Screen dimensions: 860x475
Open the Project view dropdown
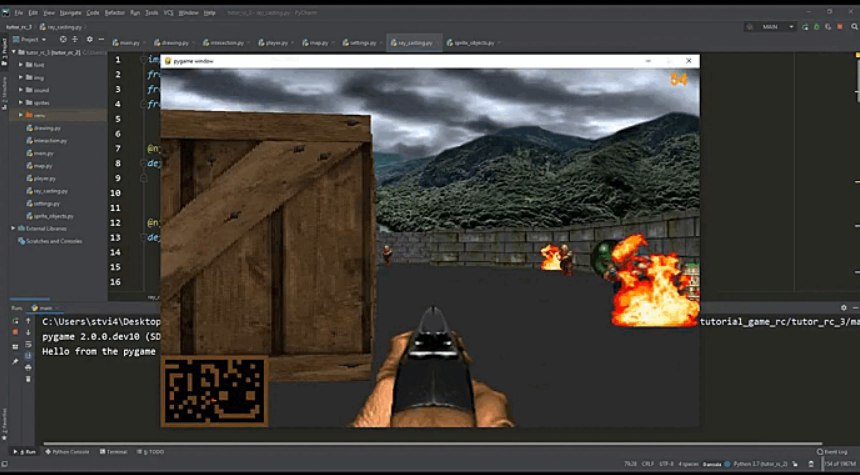tap(30, 39)
